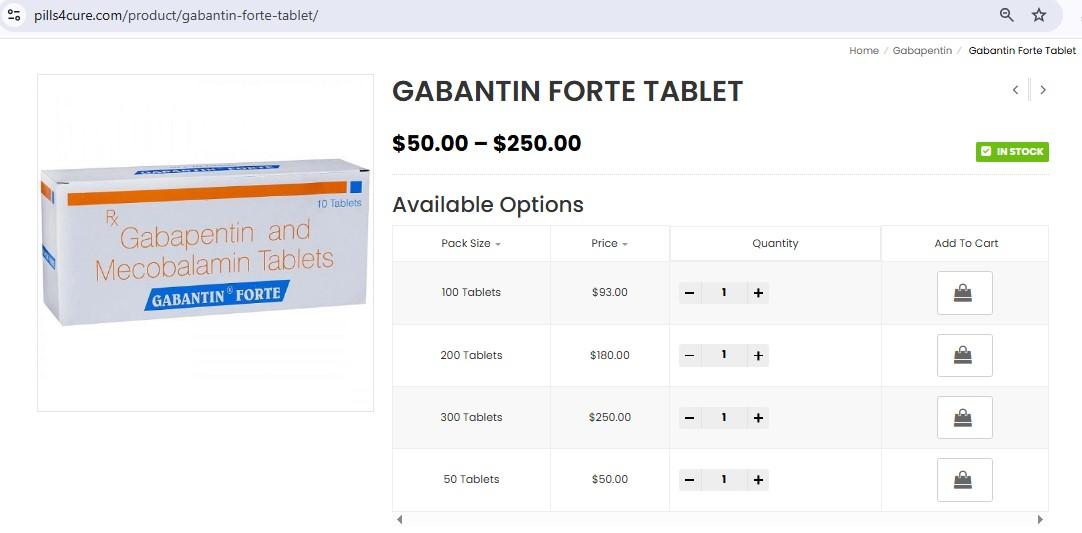Increase quantity for 300 Tablets

[x=758, y=417]
